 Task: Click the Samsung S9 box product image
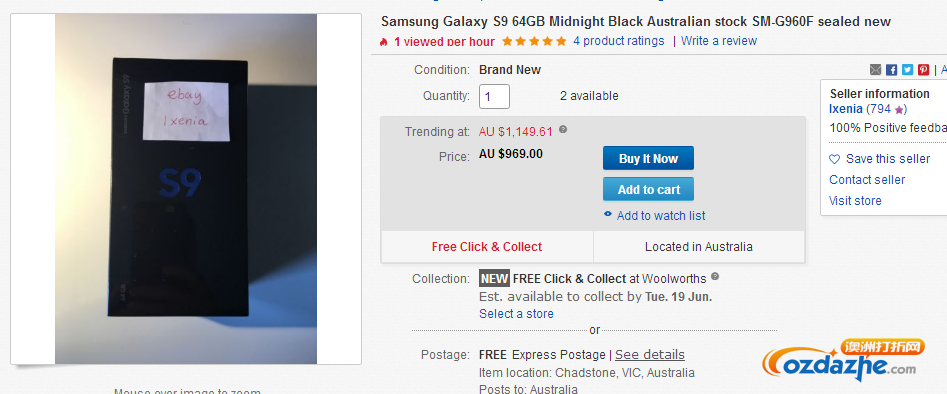click(x=186, y=189)
